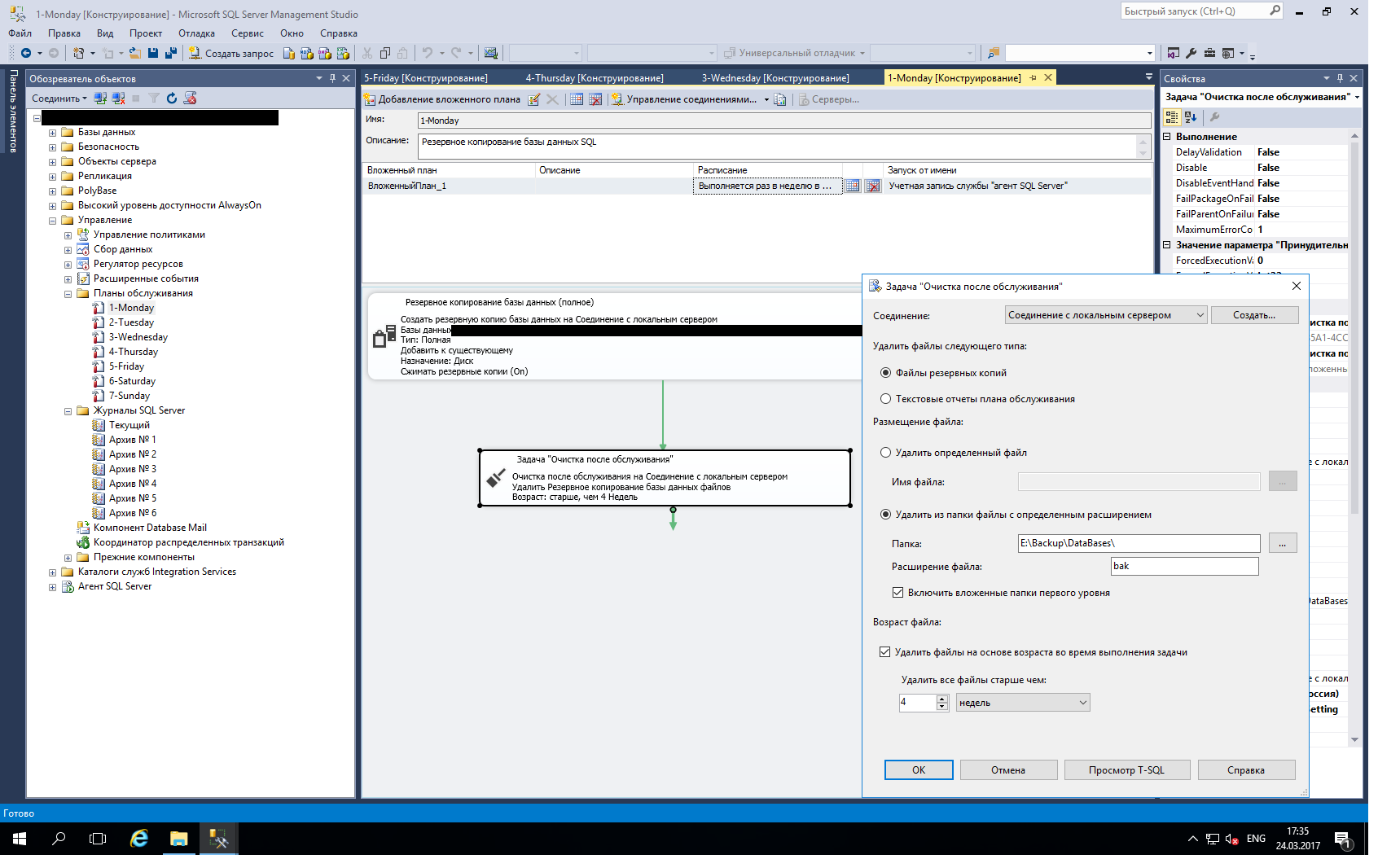Open Internet Explorer from taskbar
Viewport: 1378px width, 868px height.
139,839
